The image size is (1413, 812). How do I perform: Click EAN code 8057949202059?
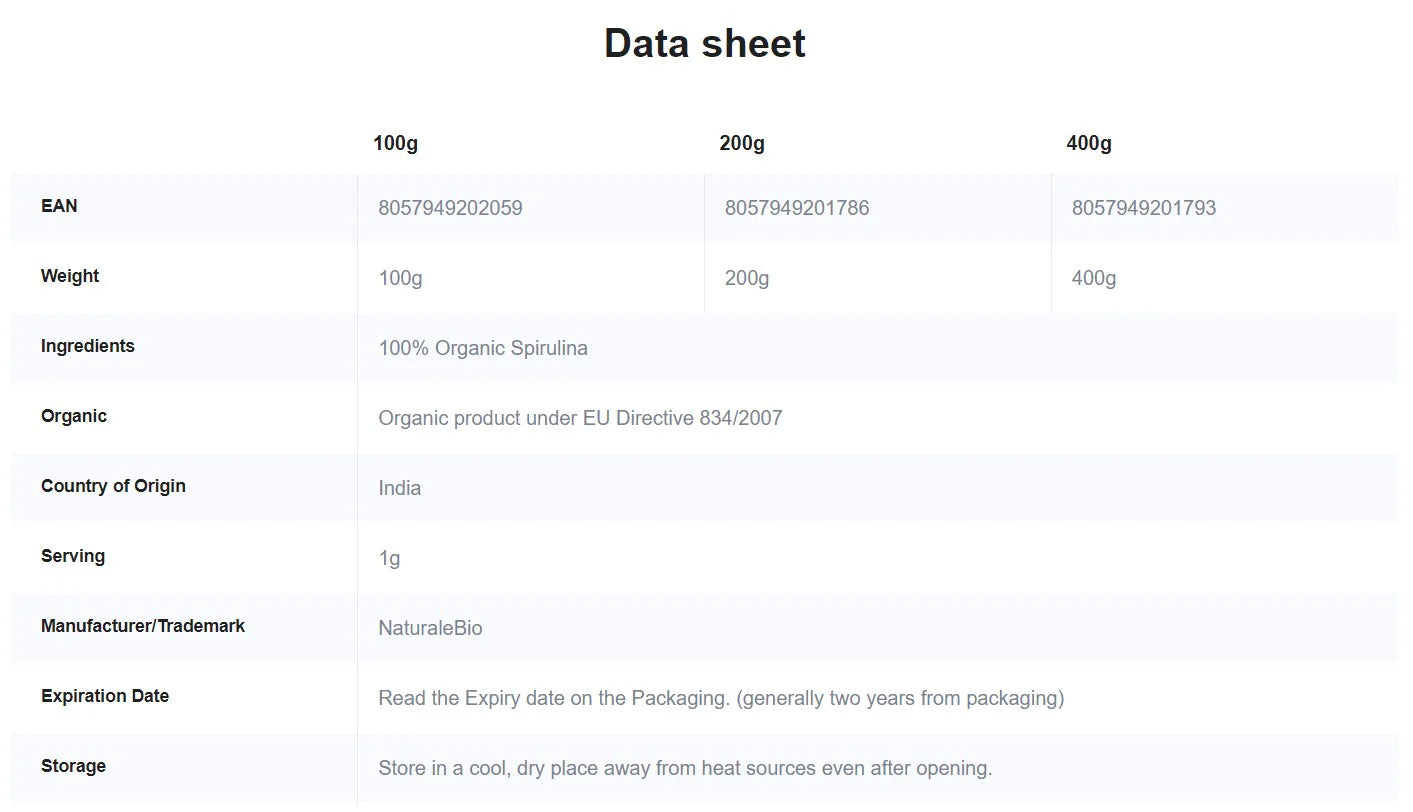pos(450,208)
